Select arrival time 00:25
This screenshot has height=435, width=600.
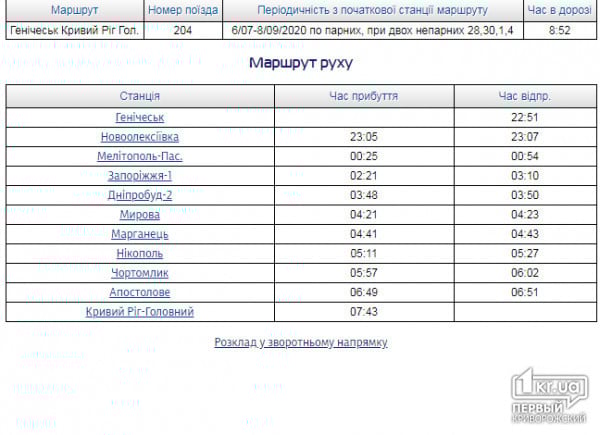(364, 156)
